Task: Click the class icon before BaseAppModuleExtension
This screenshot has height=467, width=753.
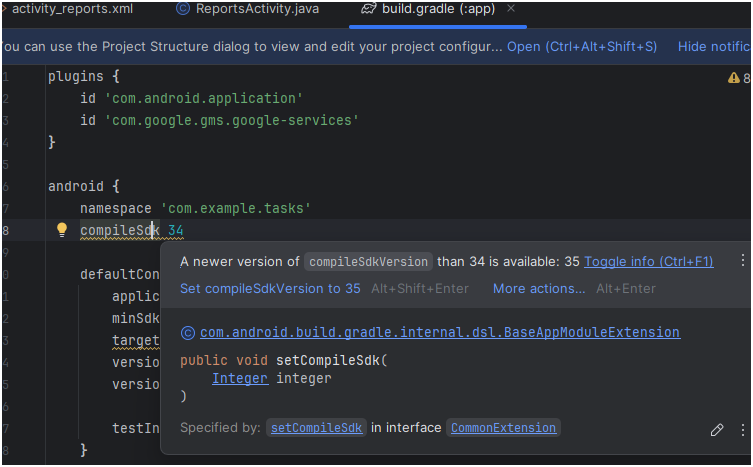Action: [x=187, y=333]
